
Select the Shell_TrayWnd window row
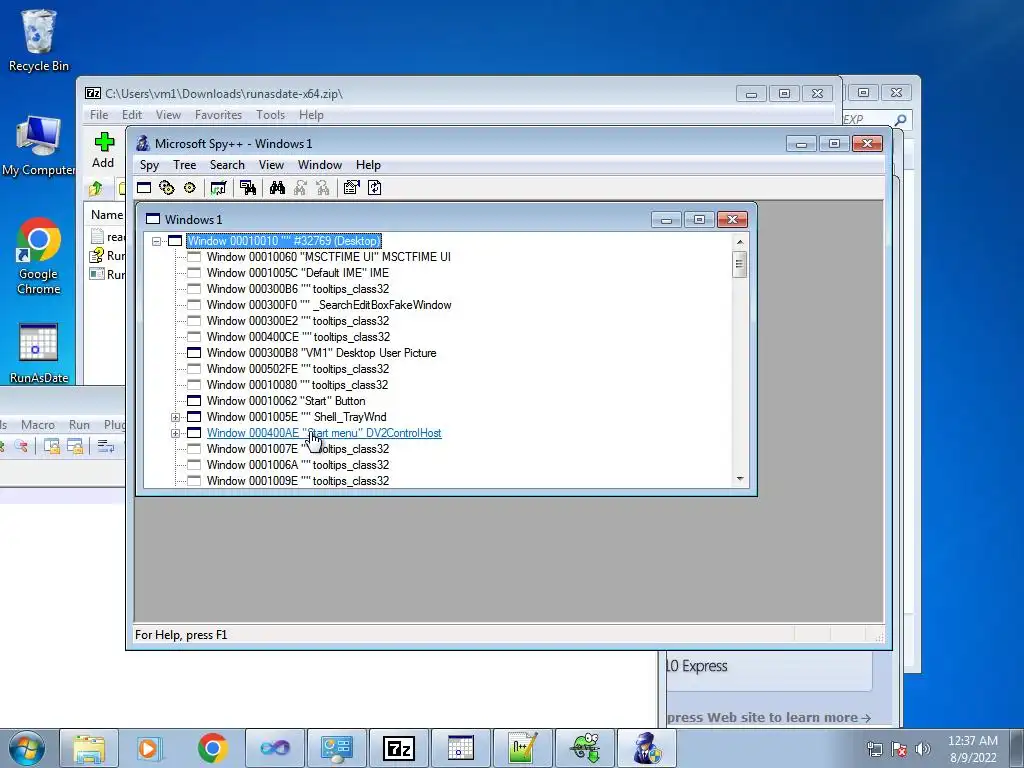point(296,417)
